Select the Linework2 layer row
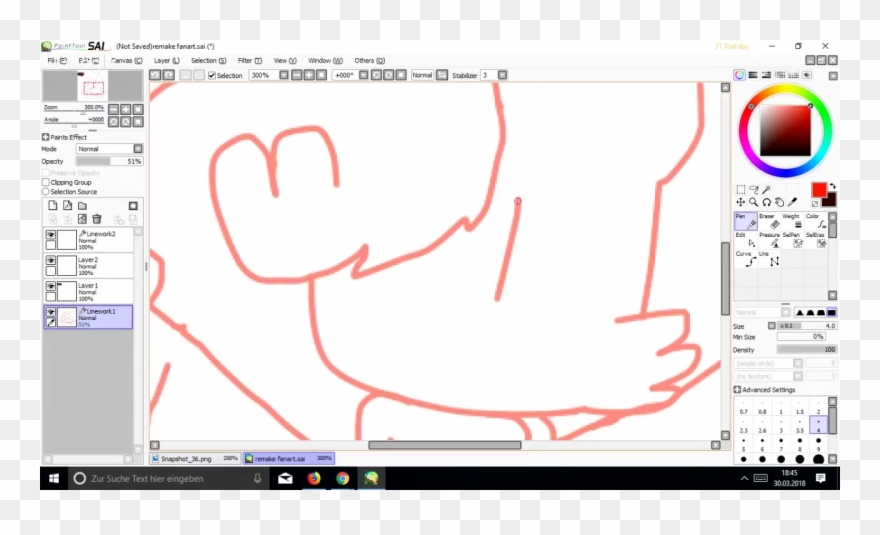 [x=88, y=240]
